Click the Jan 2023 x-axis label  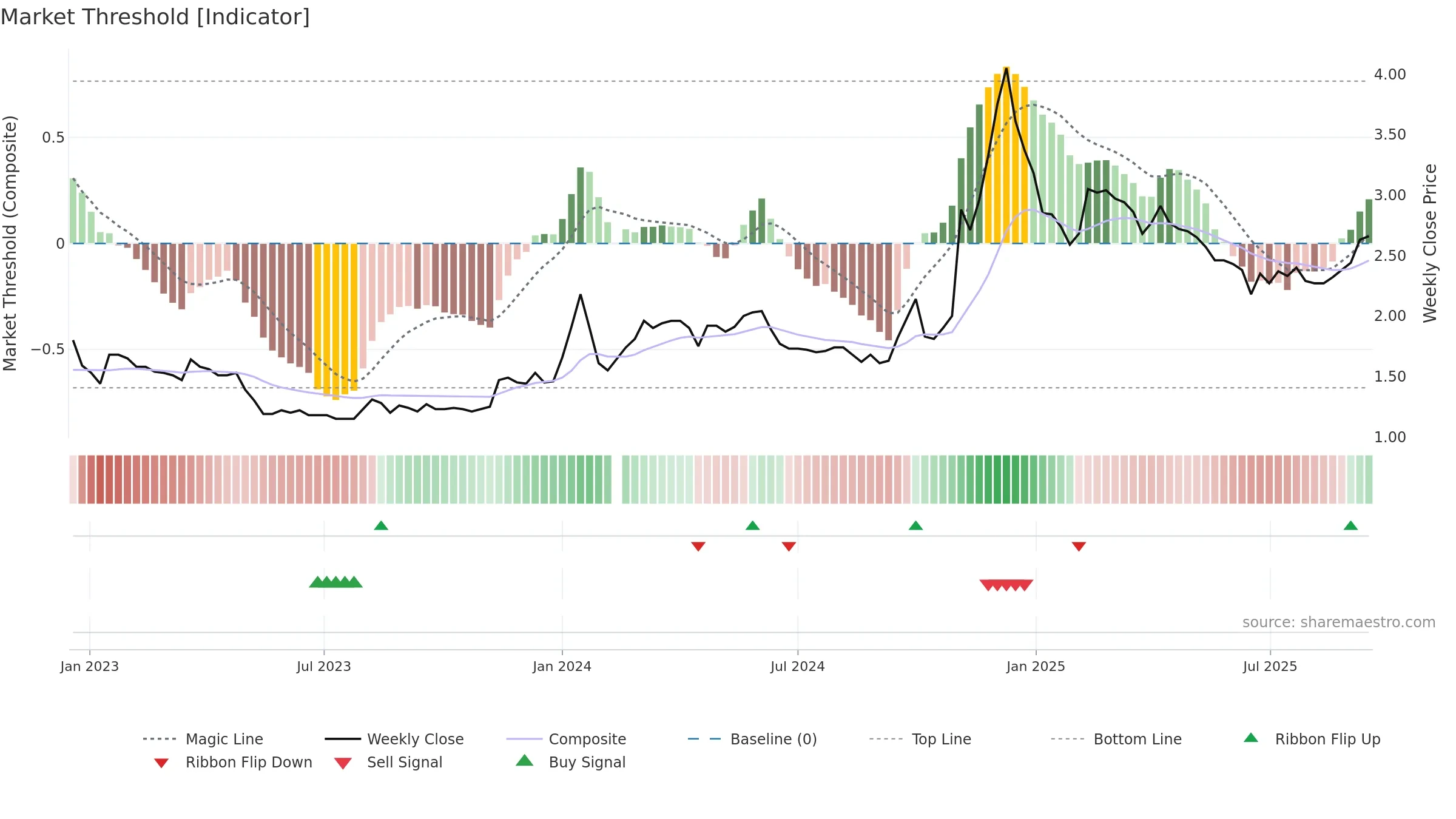coord(90,667)
